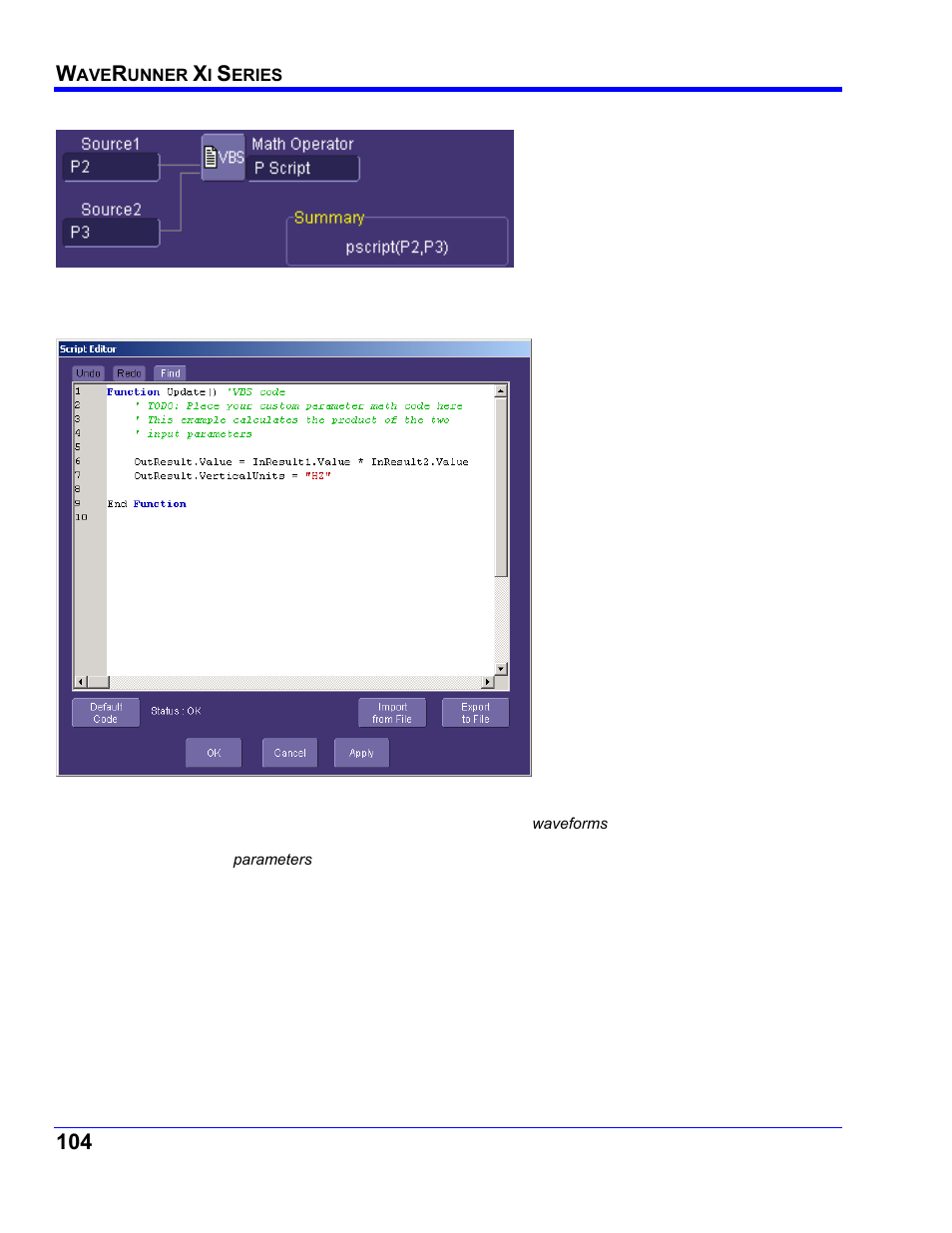Click Export to File button
The height and width of the screenshot is (1233, 952).
coord(475,713)
